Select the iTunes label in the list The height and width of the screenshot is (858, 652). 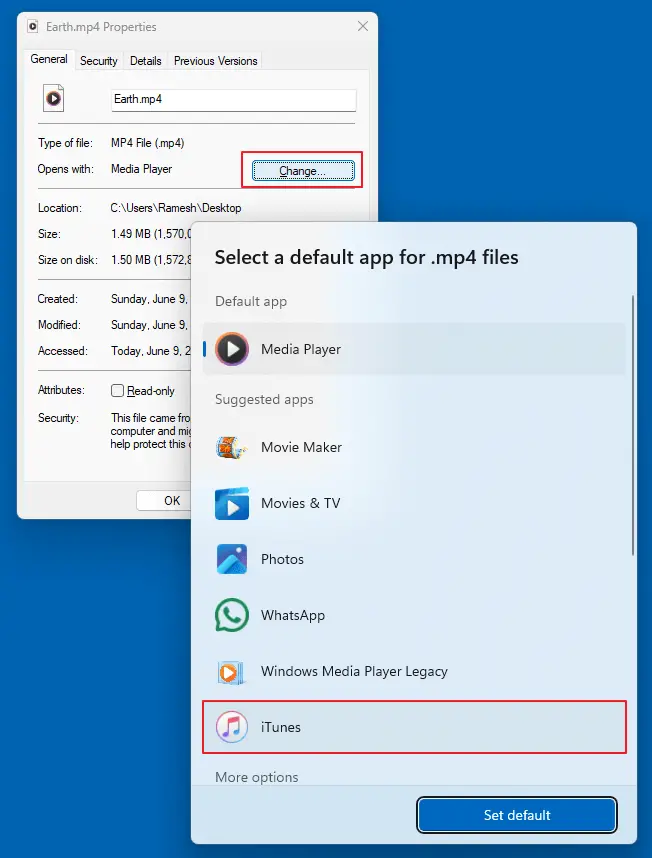[x=281, y=727]
